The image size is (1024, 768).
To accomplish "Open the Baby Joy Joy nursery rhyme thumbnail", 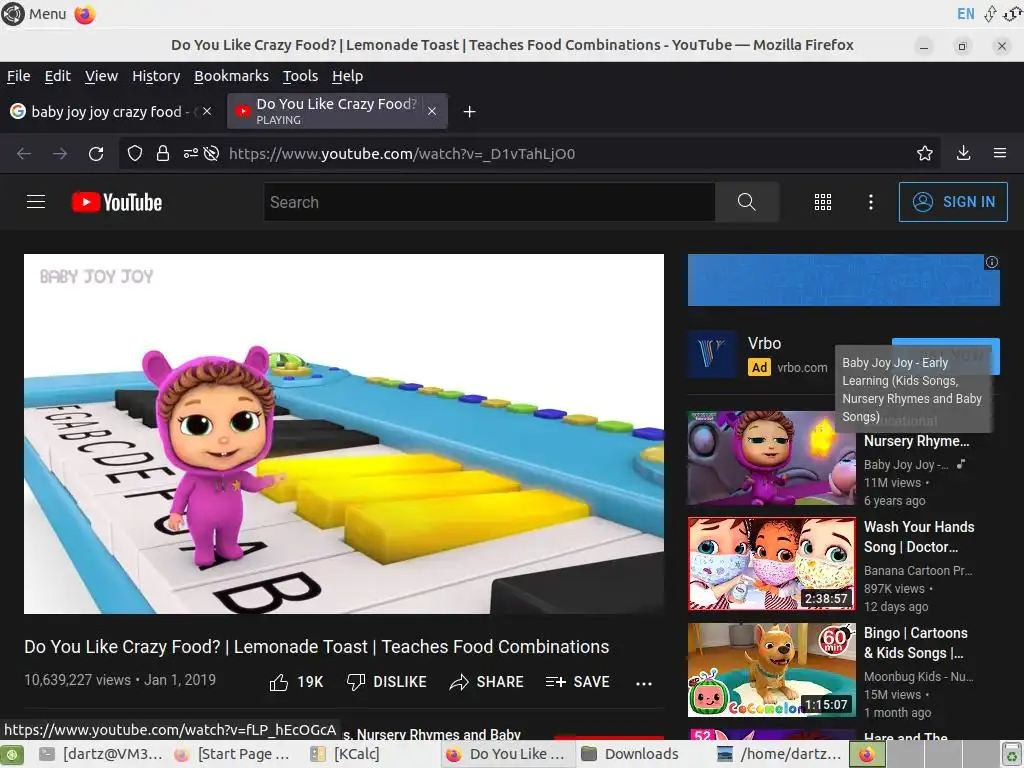I will tap(771, 458).
